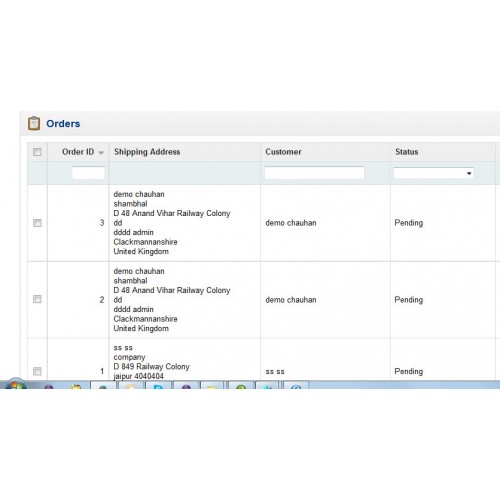Focus the Order ID filter field

click(x=88, y=173)
